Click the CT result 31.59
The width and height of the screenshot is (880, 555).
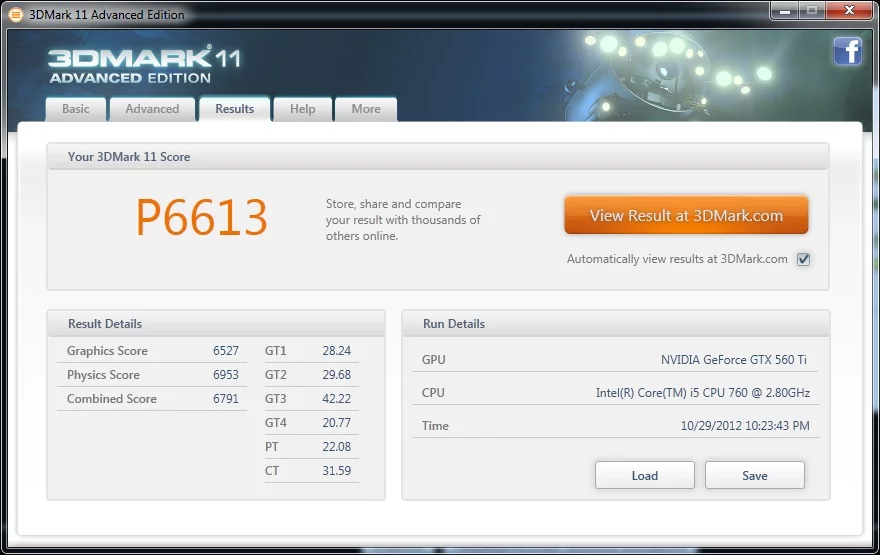pyautogui.click(x=337, y=471)
